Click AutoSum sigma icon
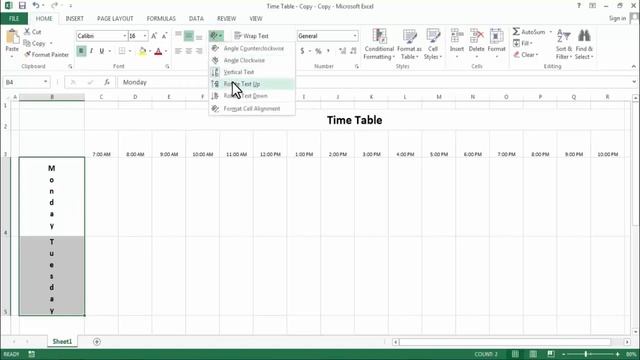This screenshot has width=640, height=360. point(516,31)
